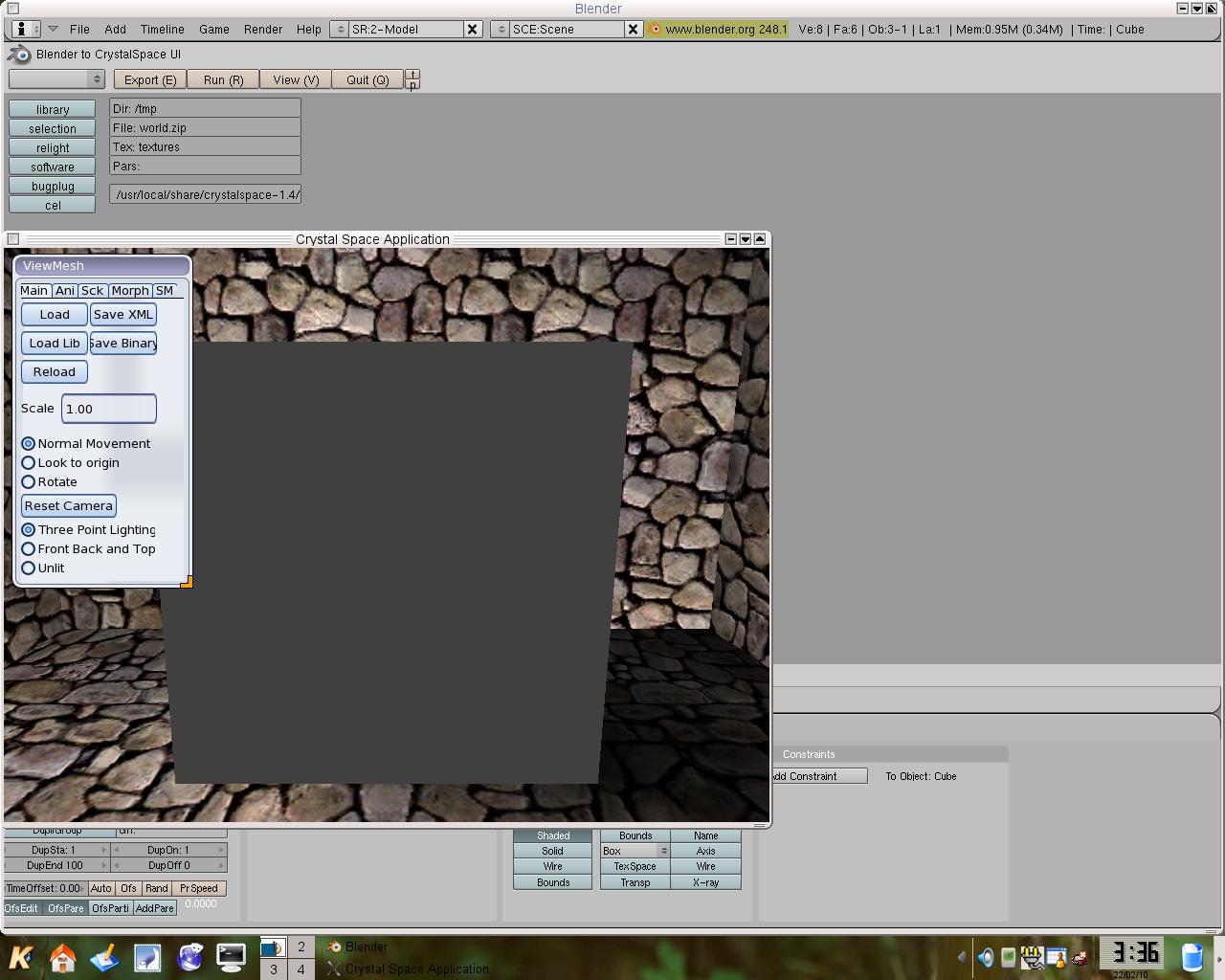This screenshot has height=980, width=1225.
Task: Select the cel section button
Action: [53, 205]
